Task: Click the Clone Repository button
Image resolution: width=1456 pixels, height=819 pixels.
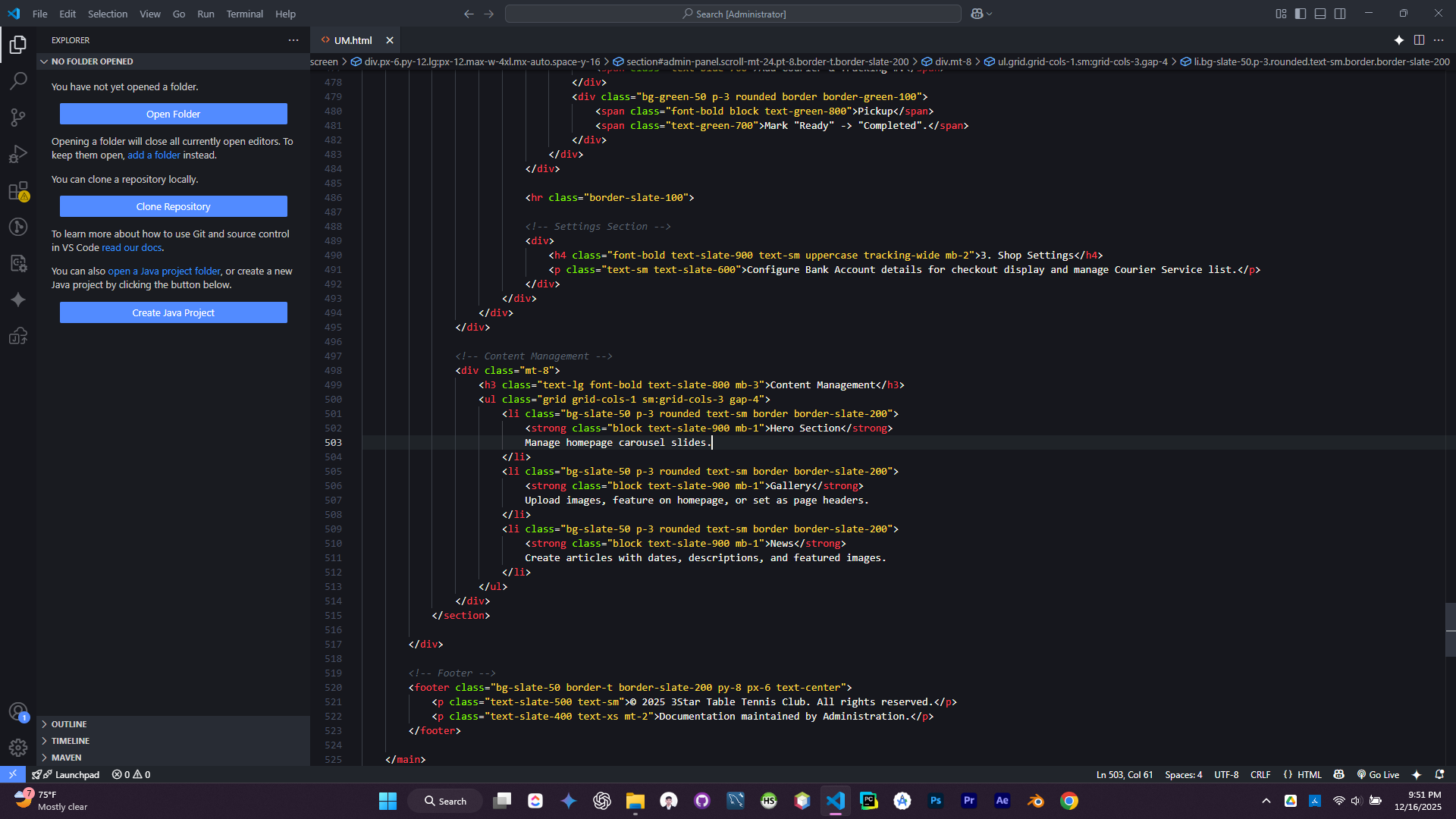Action: point(174,206)
